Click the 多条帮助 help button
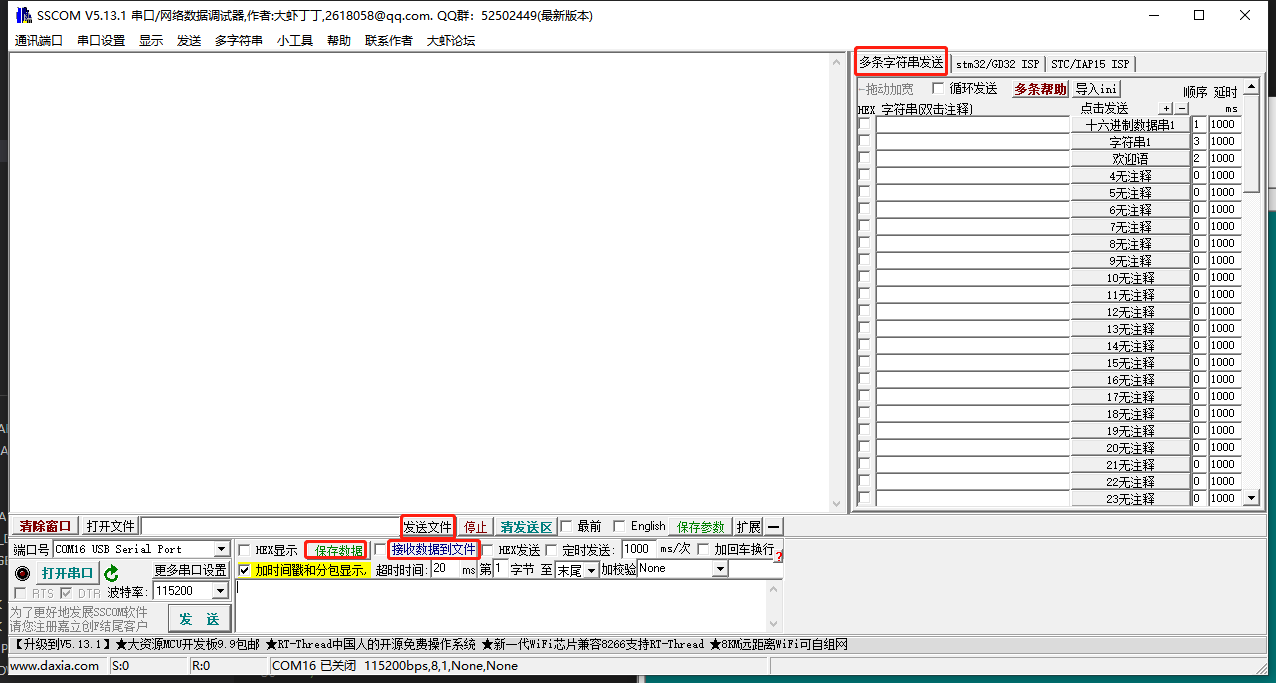The image size is (1276, 683). click(1040, 89)
